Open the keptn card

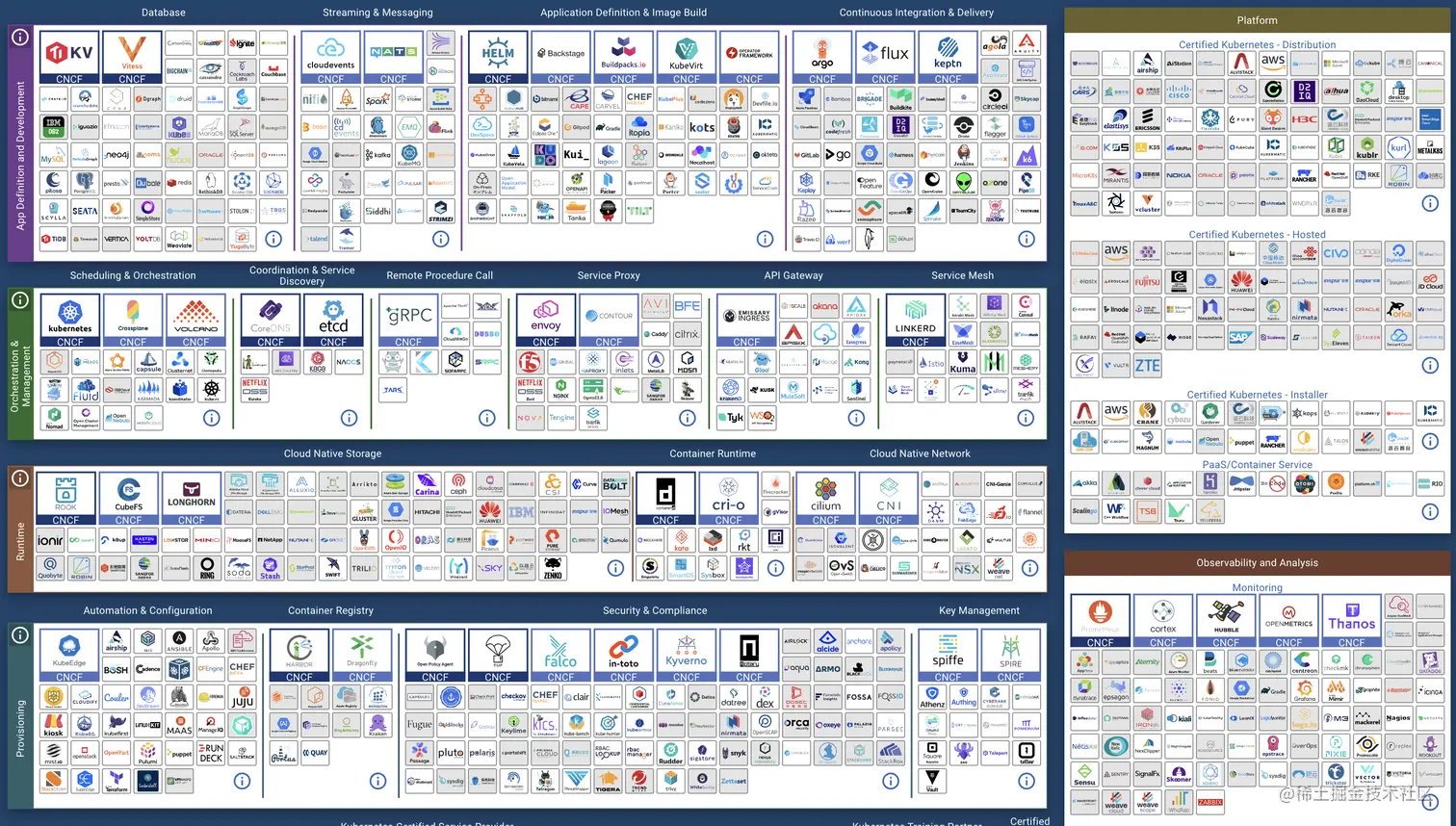pos(948,58)
